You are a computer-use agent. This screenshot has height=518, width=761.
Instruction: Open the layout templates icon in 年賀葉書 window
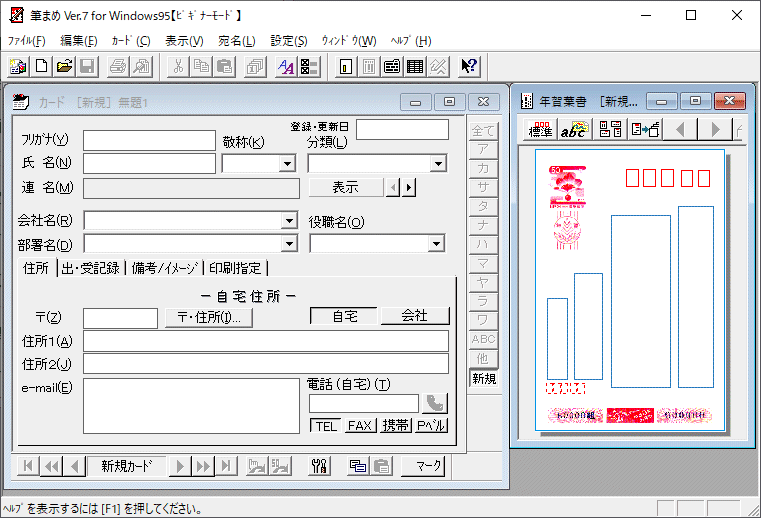[x=610, y=130]
